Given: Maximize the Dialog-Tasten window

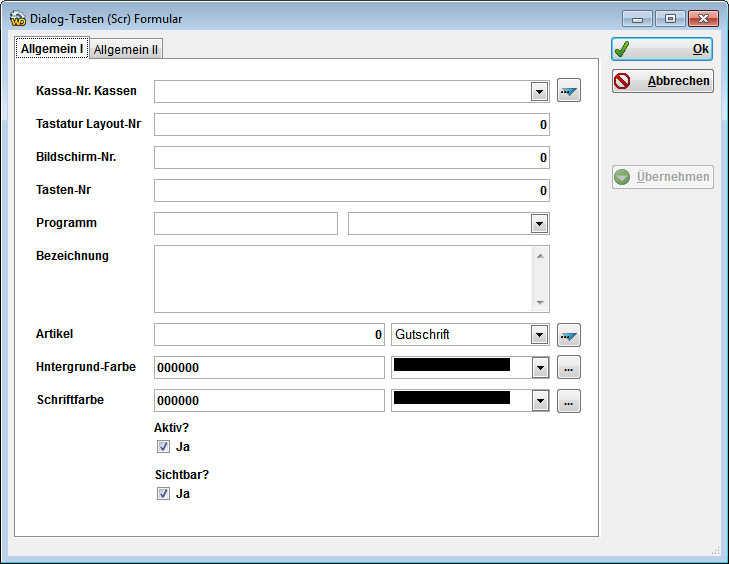Looking at the screenshot, I should point(670,19).
